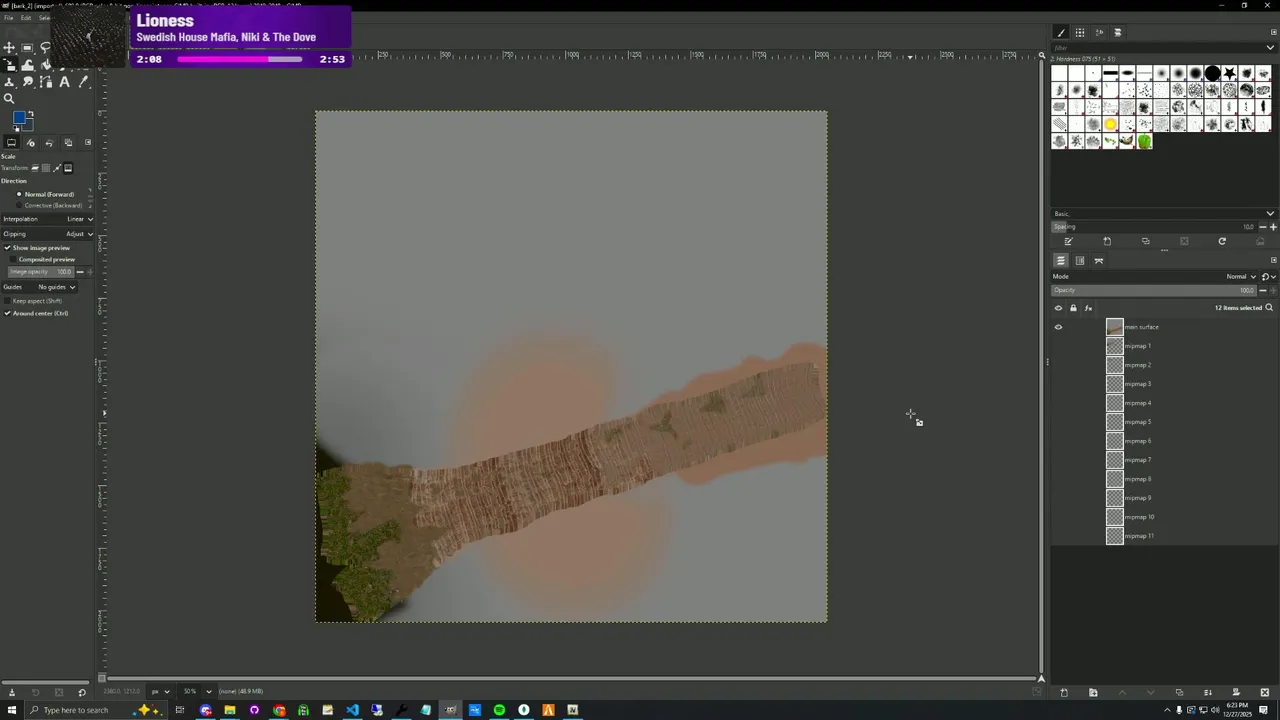Open Device Status tab

30,142
